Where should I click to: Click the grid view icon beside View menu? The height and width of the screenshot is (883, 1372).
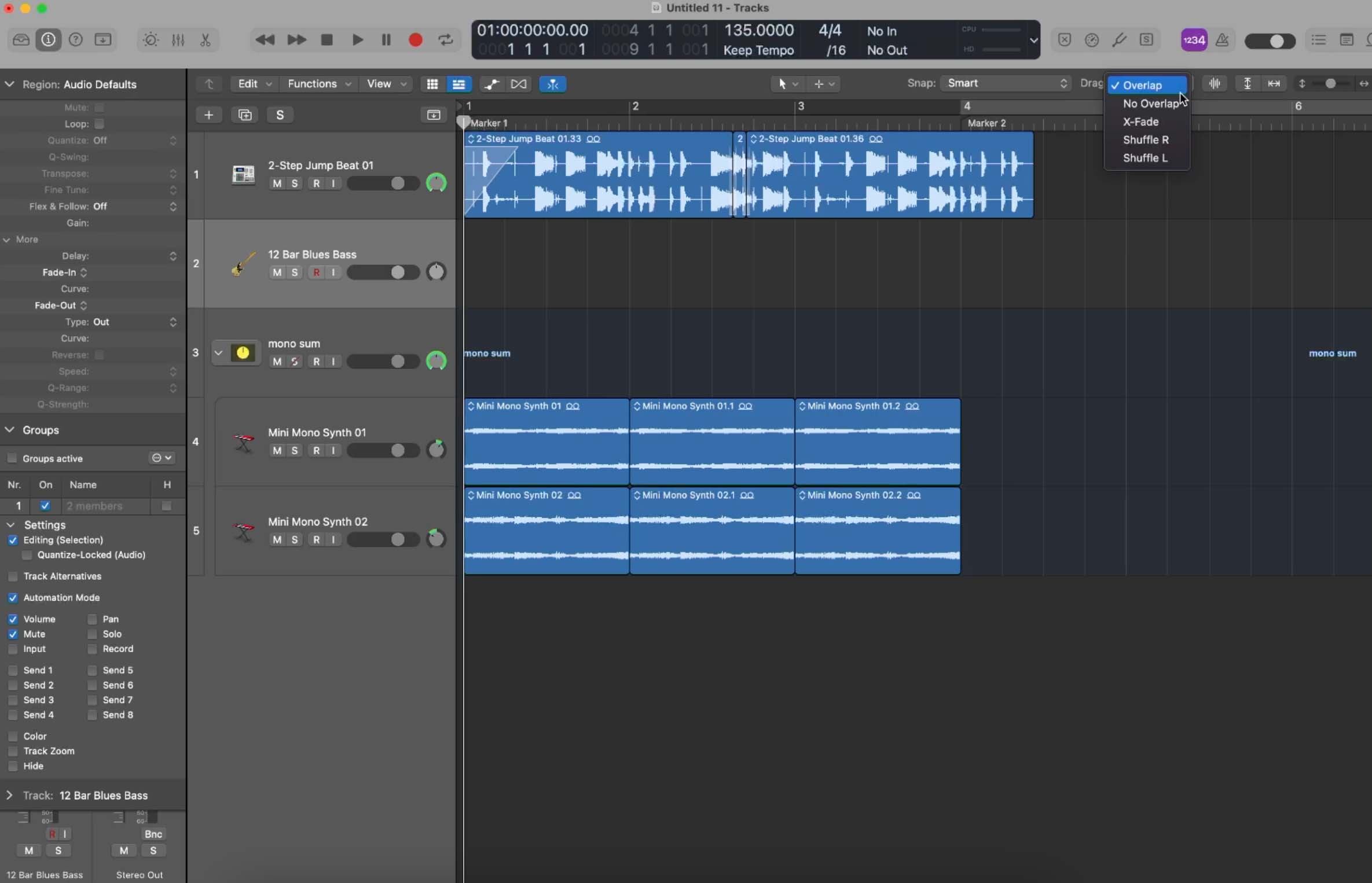pos(432,84)
